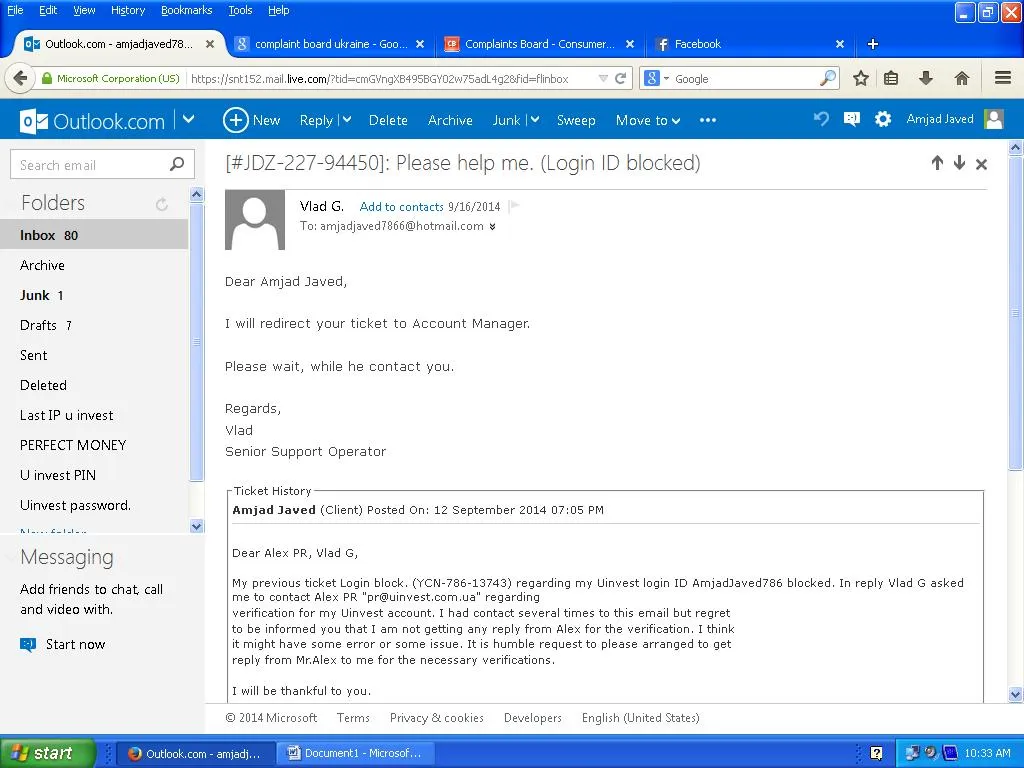The height and width of the screenshot is (768, 1024).
Task: Close the Complaints Board tab
Action: 630,44
